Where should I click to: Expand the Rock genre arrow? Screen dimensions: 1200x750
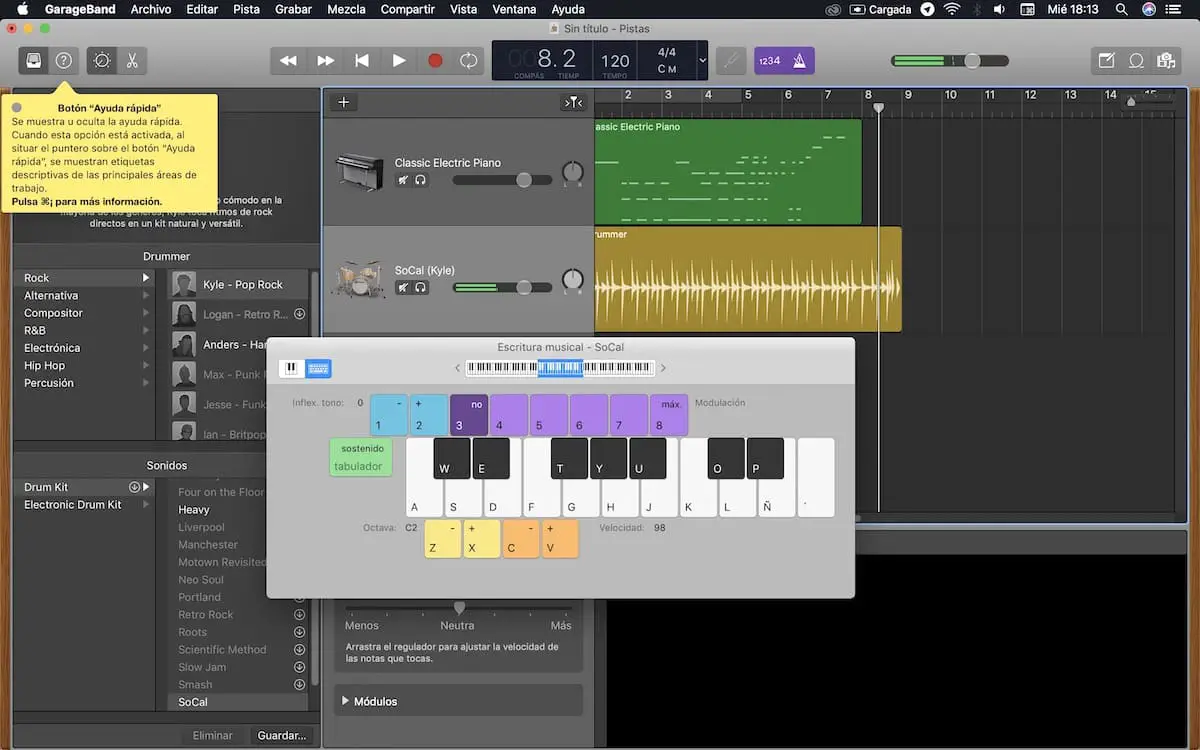pyautogui.click(x=147, y=278)
